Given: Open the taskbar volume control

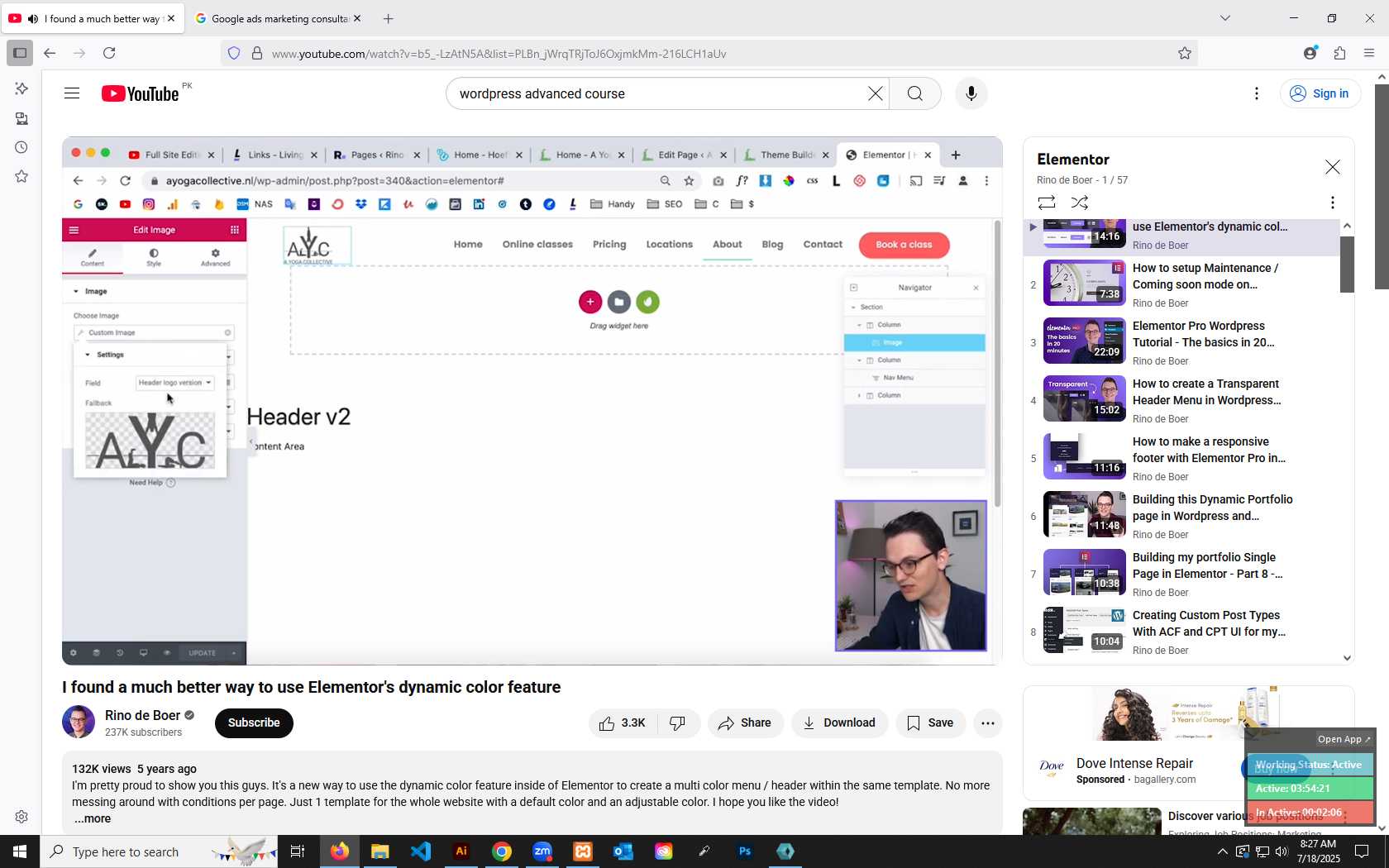Looking at the screenshot, I should (x=1282, y=851).
